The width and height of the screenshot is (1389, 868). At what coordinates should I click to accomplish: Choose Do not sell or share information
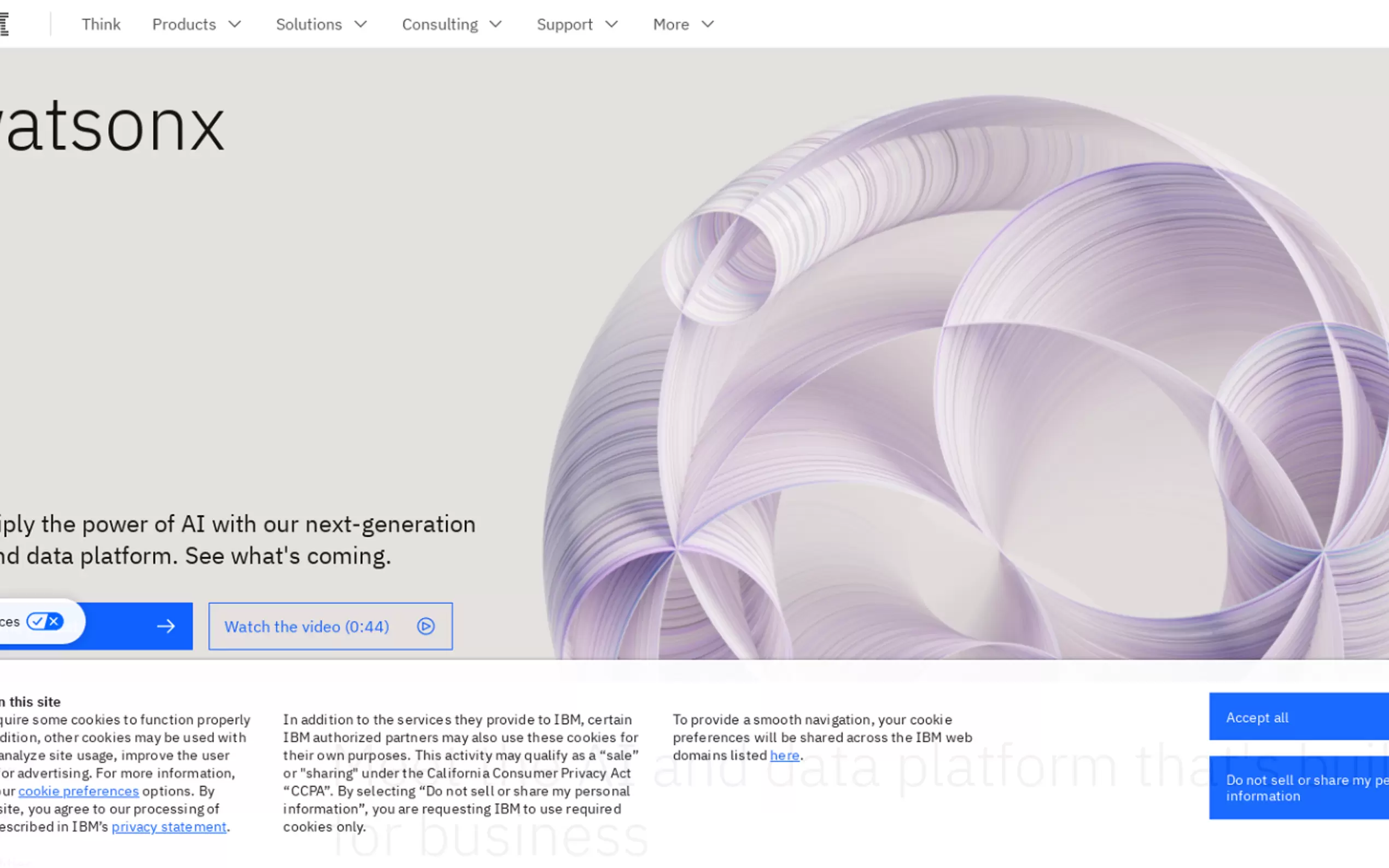click(x=1299, y=787)
